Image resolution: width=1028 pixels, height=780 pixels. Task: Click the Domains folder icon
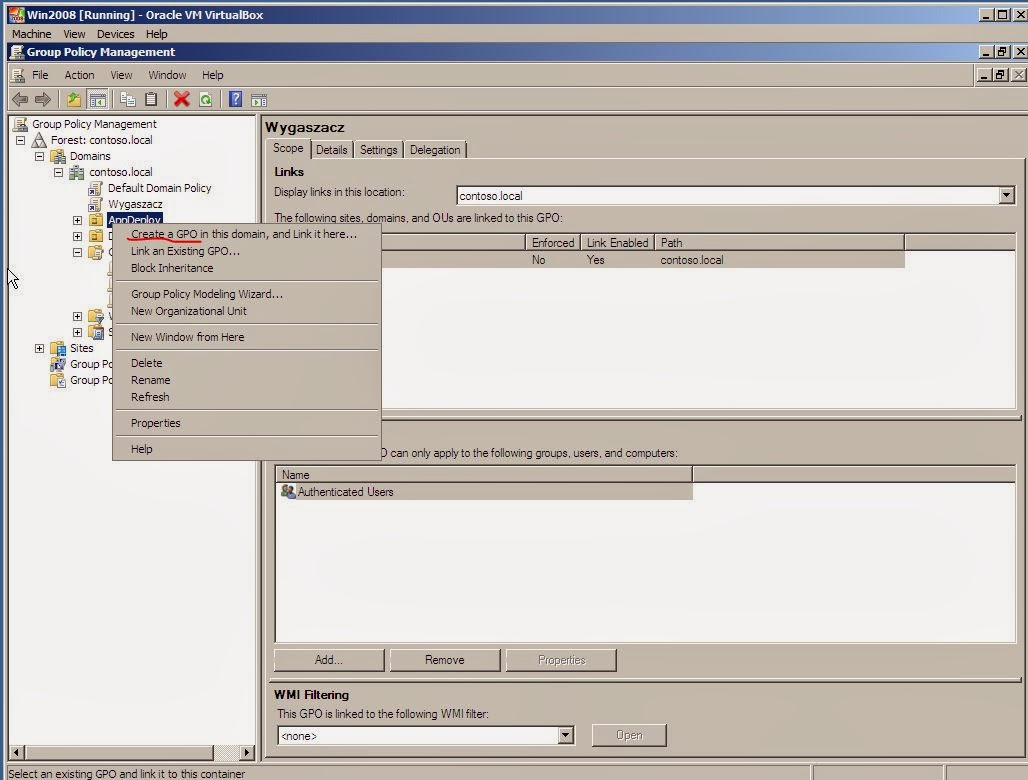click(x=58, y=156)
